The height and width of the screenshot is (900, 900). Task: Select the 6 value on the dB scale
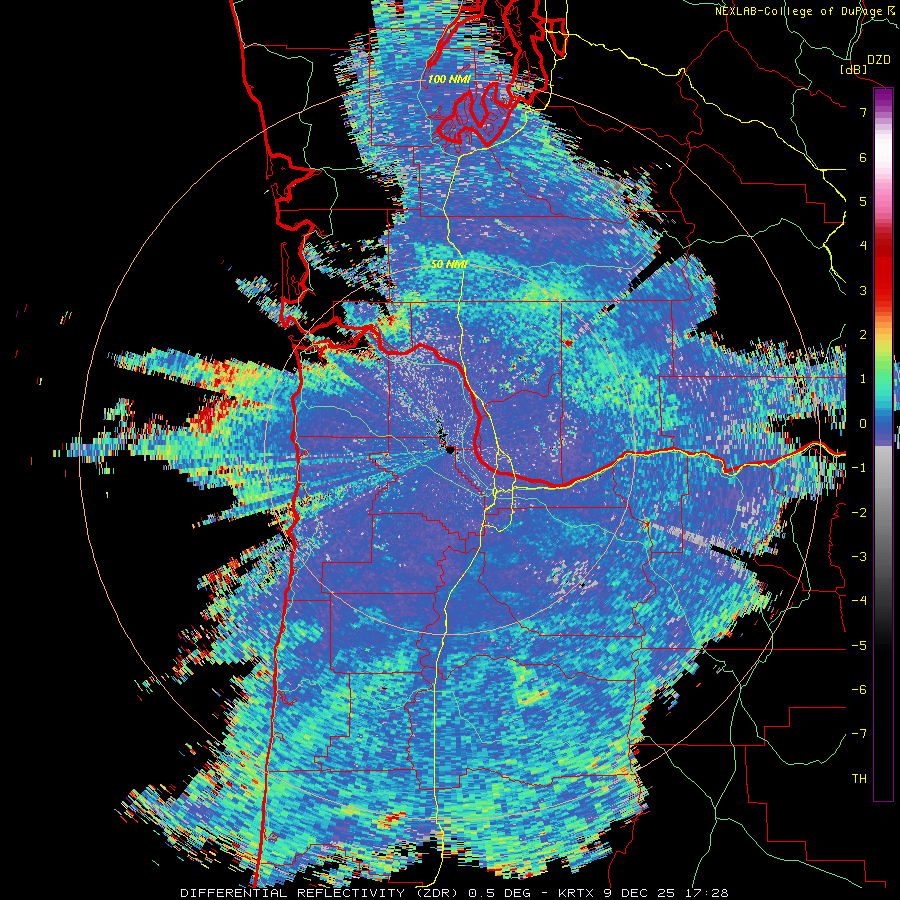pyautogui.click(x=863, y=157)
